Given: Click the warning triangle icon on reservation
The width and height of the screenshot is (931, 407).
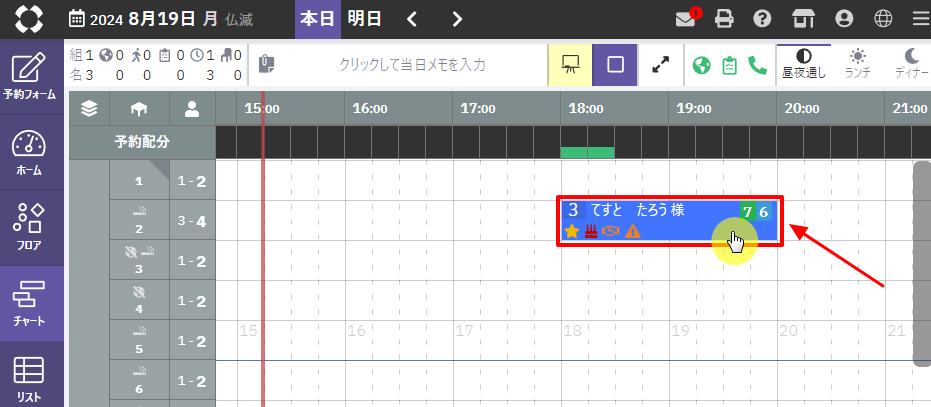Looking at the screenshot, I should click(633, 231).
